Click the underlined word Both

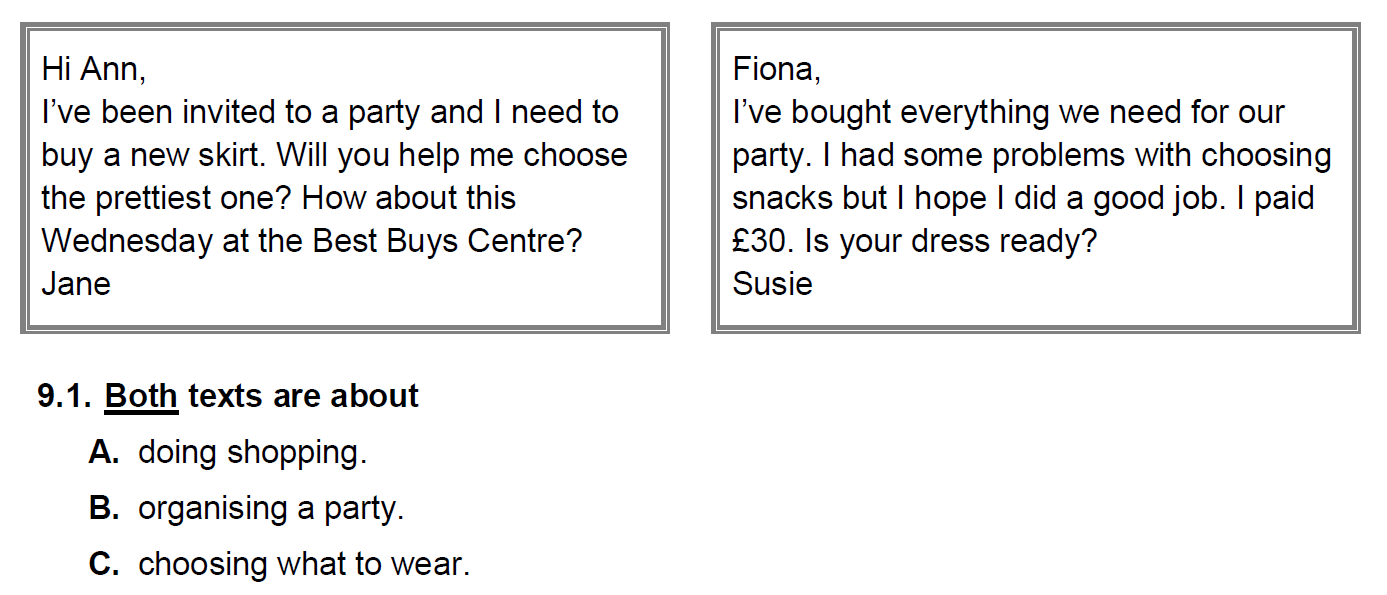(x=141, y=397)
